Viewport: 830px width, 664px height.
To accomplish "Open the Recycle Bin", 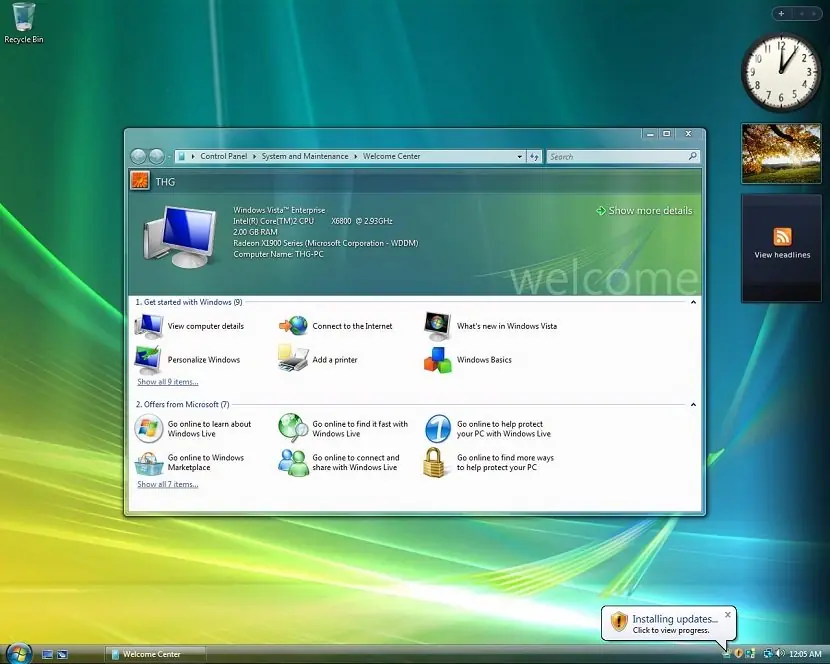I will click(22, 15).
